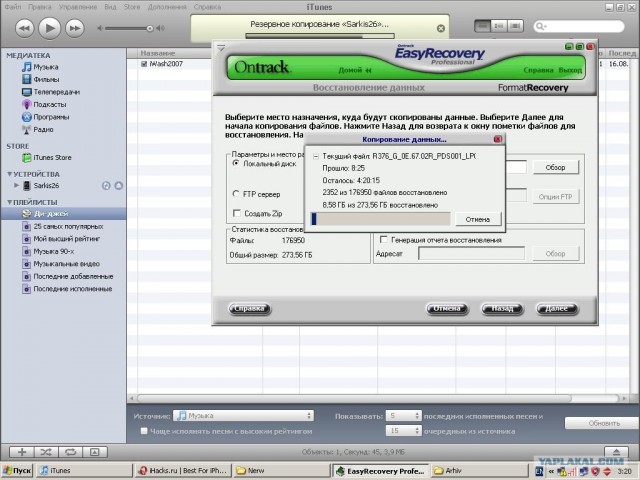Start playback with the iTunes play button

tap(49, 28)
